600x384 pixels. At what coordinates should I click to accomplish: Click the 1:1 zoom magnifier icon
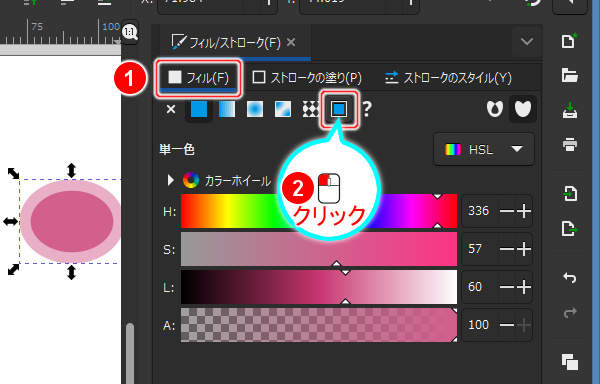(x=130, y=32)
